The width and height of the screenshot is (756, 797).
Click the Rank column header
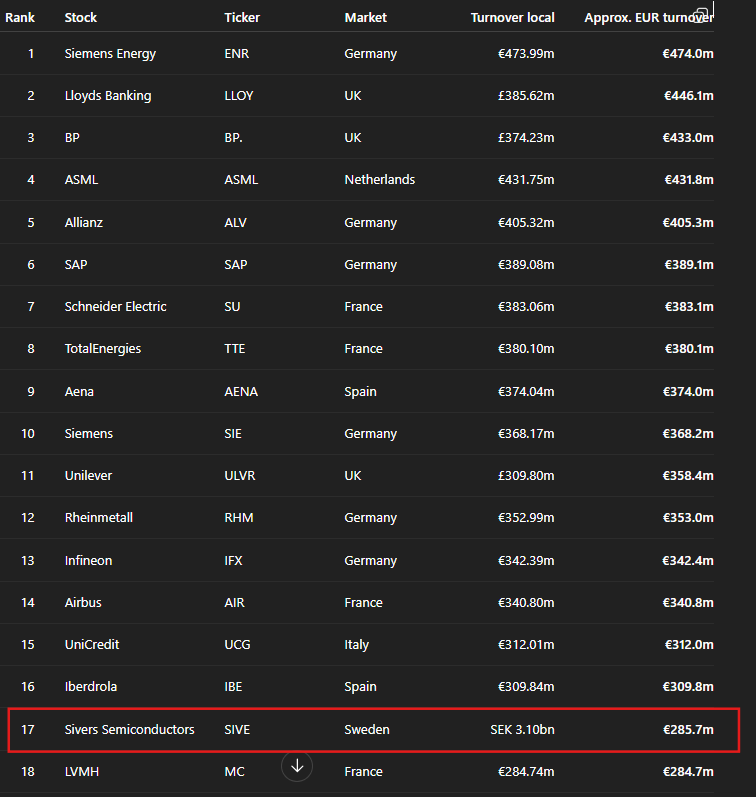pyautogui.click(x=20, y=18)
